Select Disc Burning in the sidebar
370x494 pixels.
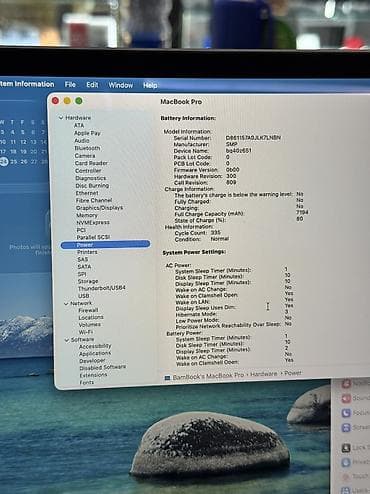tap(92, 186)
